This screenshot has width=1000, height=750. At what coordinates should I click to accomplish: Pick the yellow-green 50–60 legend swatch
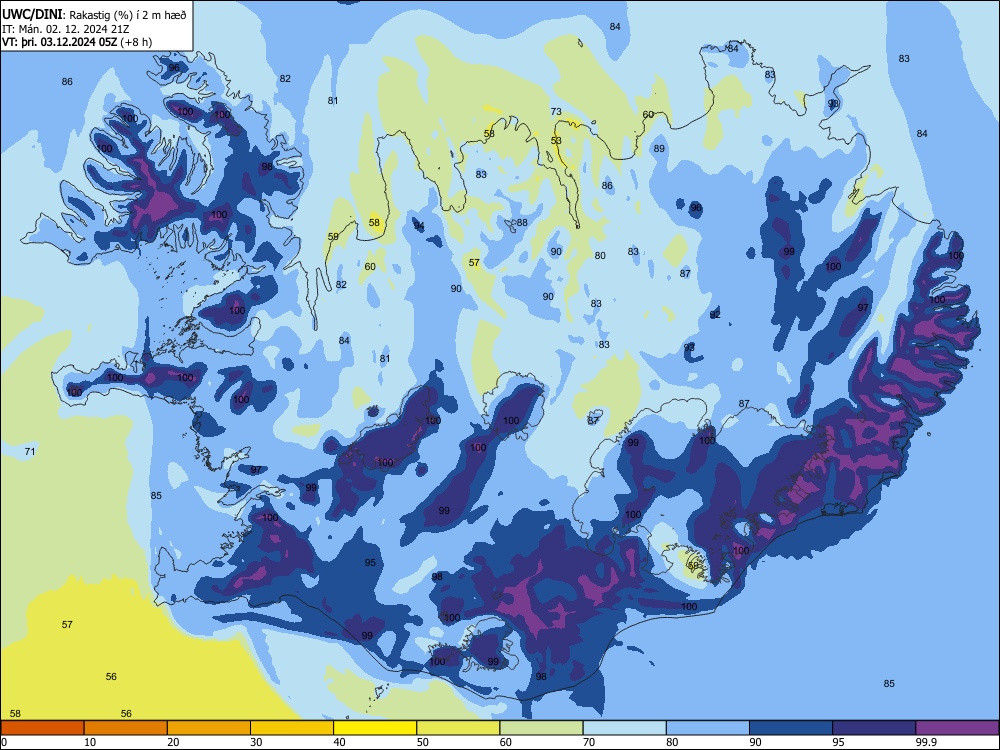pos(458,728)
